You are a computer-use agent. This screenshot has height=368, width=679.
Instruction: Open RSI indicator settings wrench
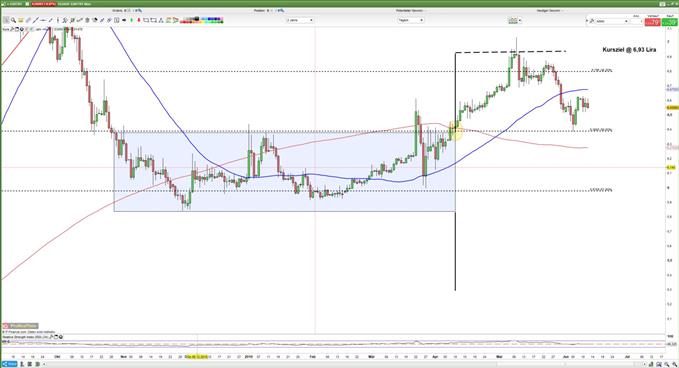[x=51, y=337]
